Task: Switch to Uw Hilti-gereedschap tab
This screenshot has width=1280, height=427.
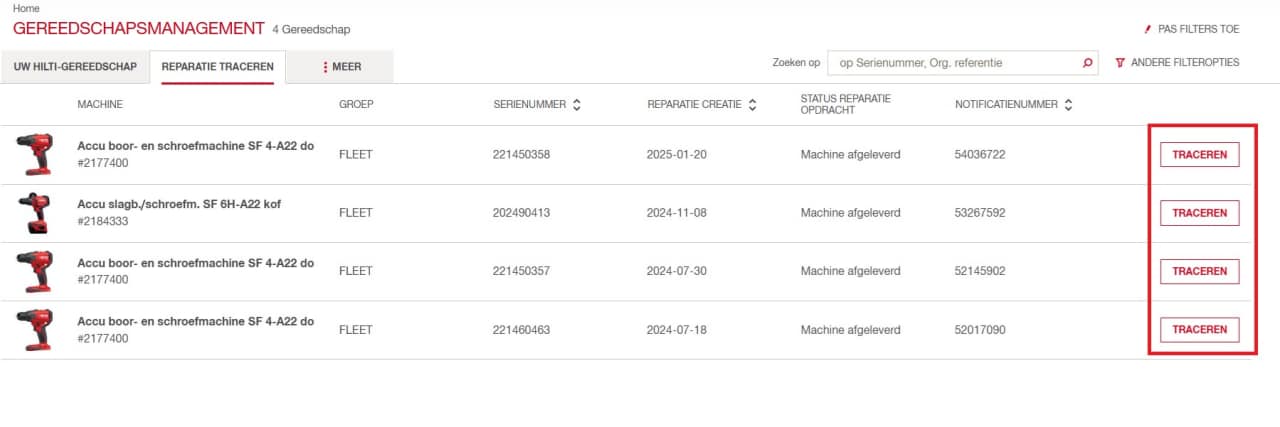Action: pos(75,67)
